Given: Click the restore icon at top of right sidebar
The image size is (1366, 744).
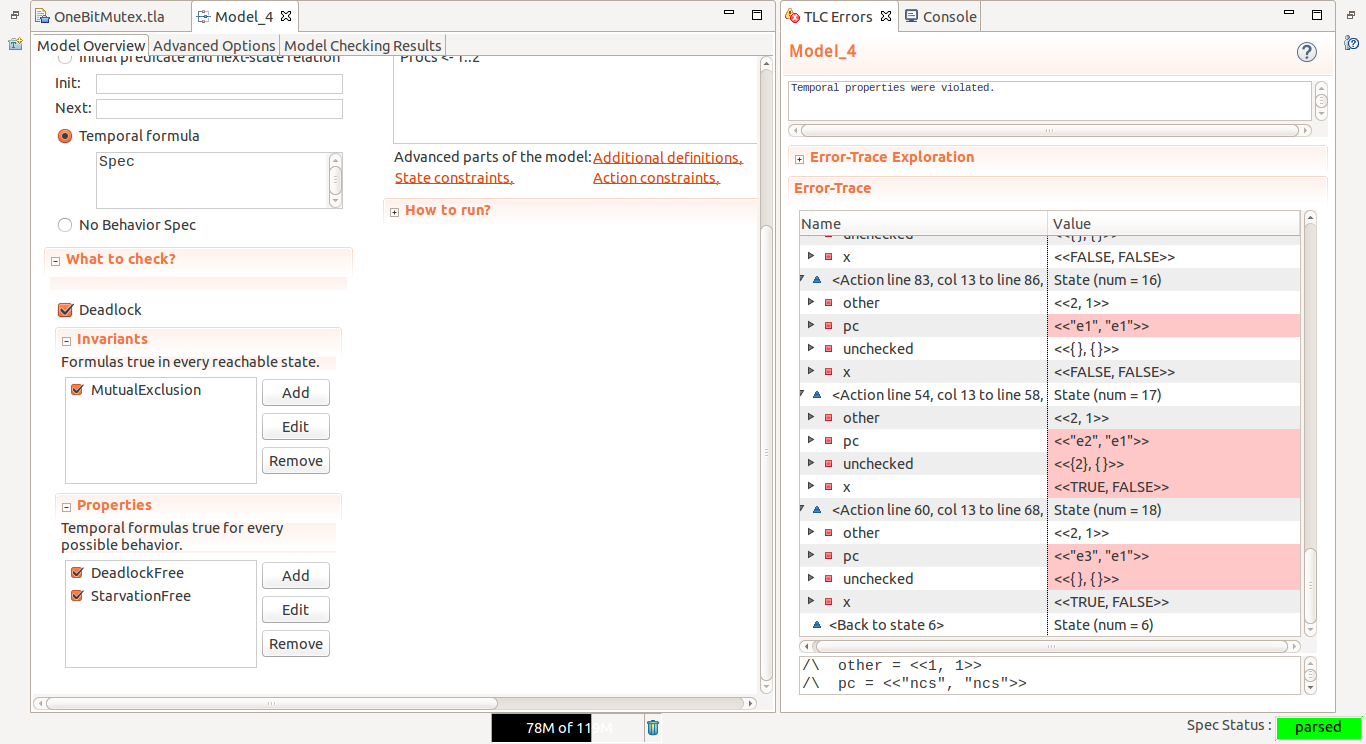Looking at the screenshot, I should tap(1351, 16).
